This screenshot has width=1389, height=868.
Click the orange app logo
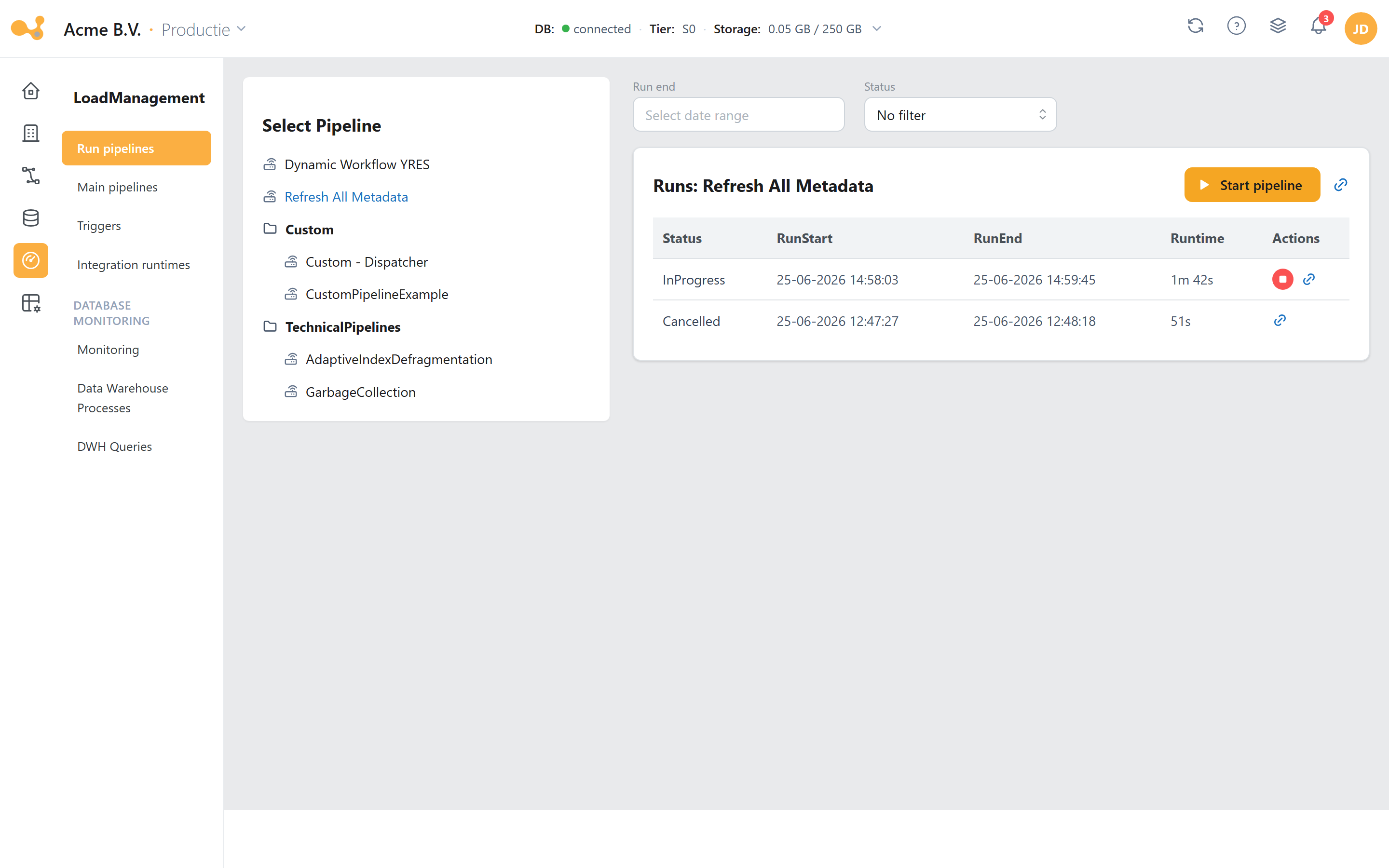point(28,28)
